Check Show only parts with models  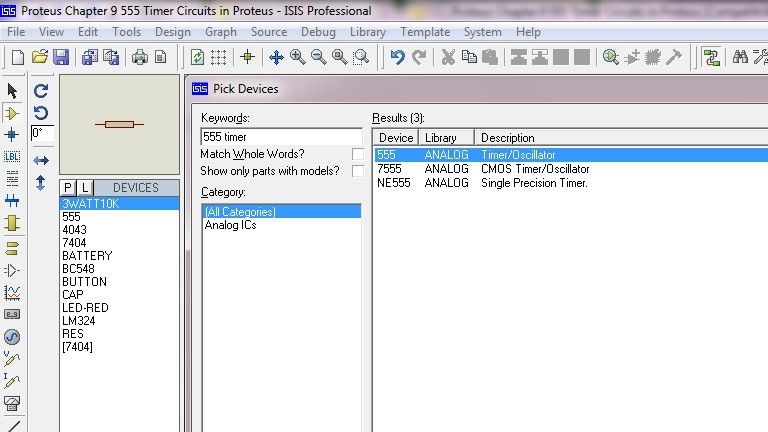coord(358,171)
